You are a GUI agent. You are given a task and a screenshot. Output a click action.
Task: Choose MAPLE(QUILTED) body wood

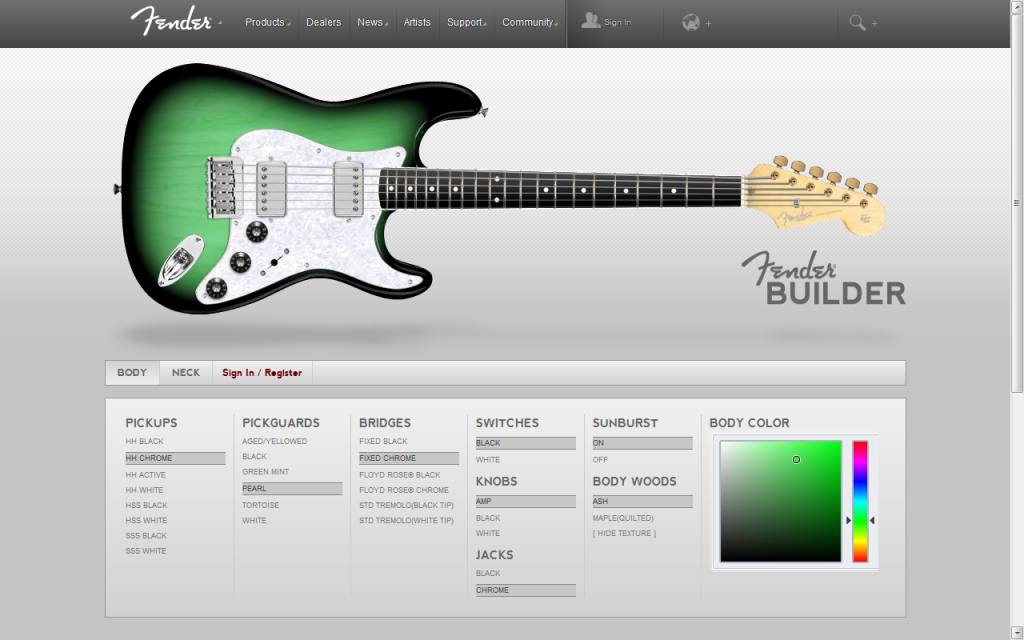tap(623, 518)
